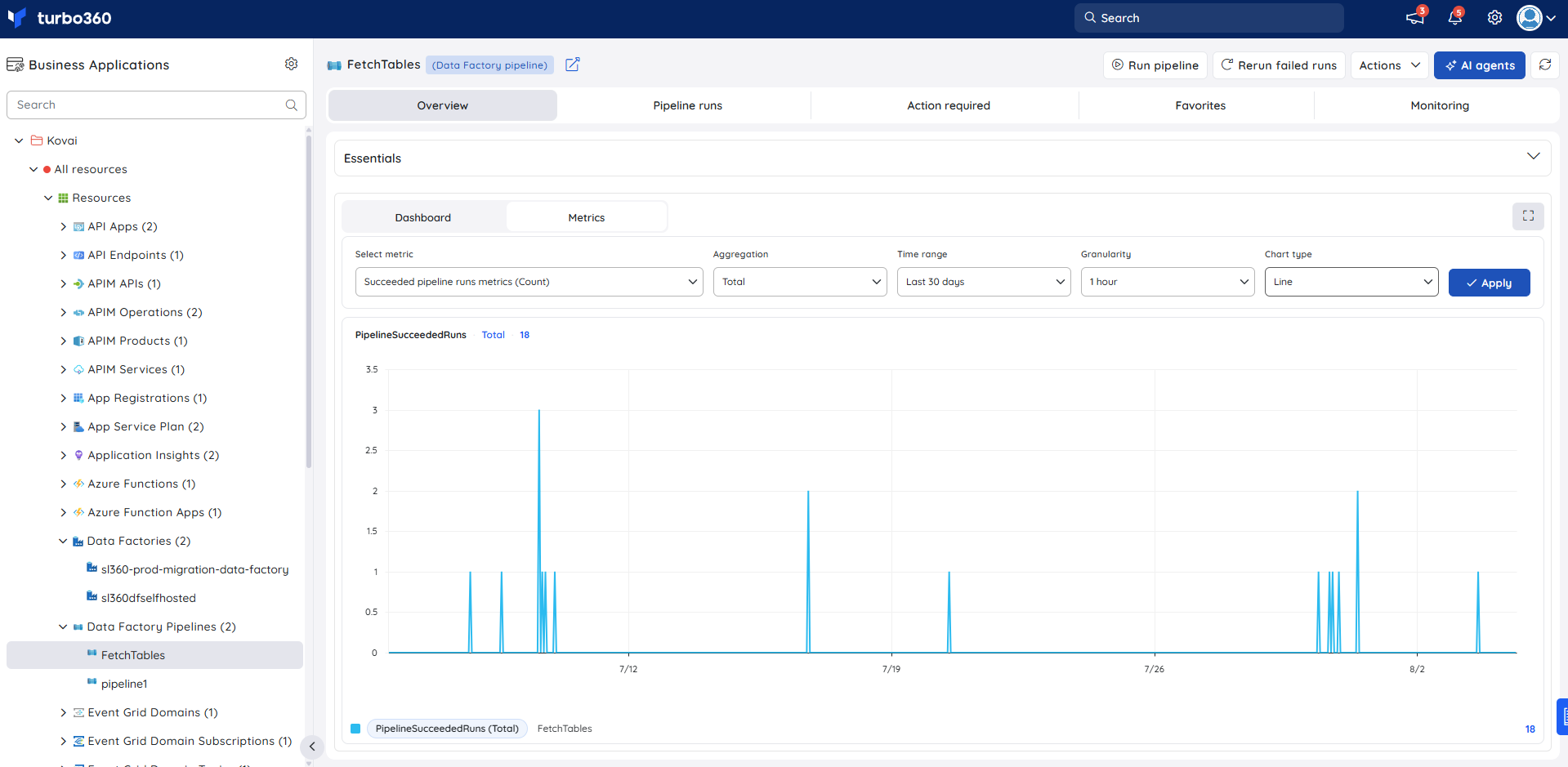The image size is (1568, 767).
Task: Collapse the sidebar with the arrow button
Action: point(312,746)
